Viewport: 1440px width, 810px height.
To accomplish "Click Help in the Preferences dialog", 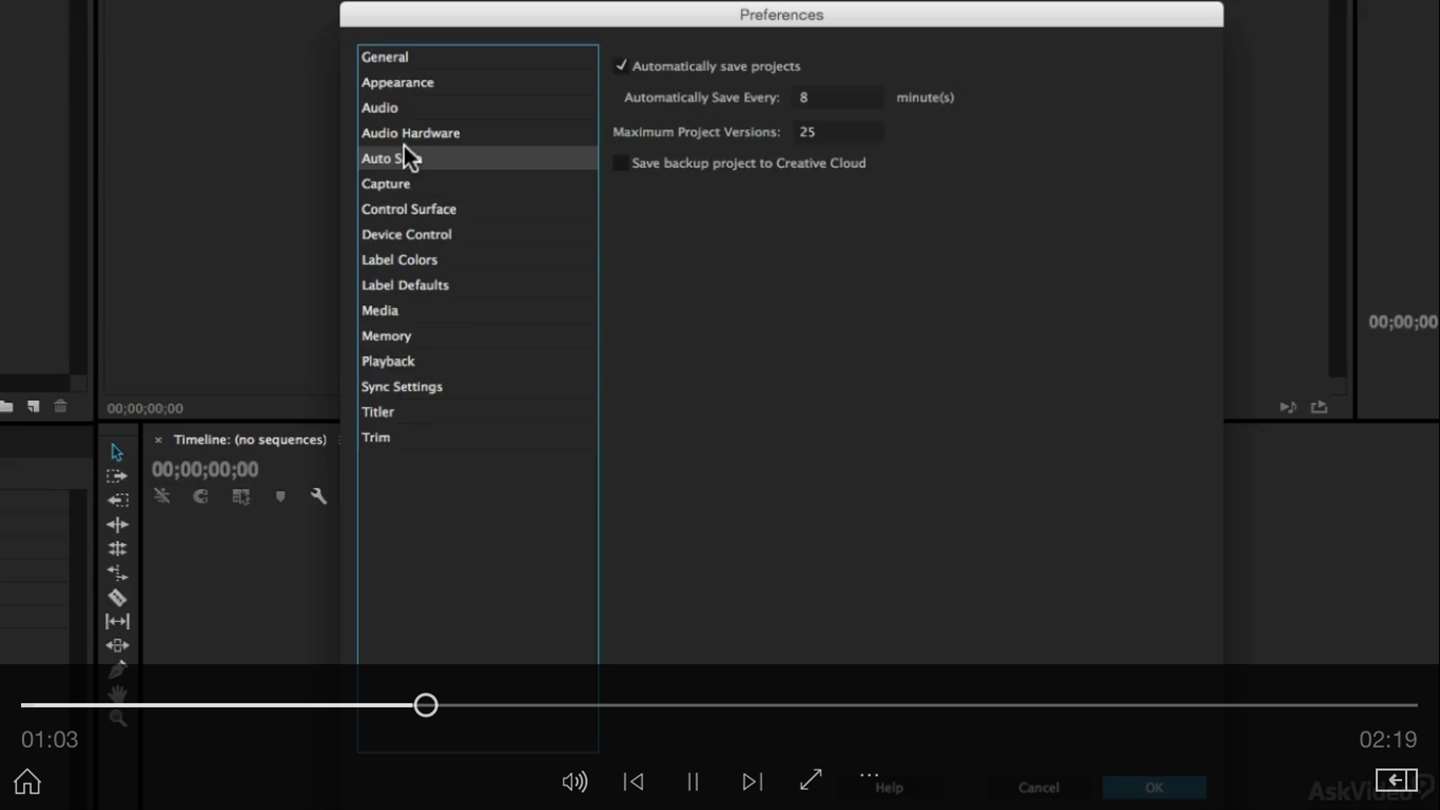I will point(889,788).
